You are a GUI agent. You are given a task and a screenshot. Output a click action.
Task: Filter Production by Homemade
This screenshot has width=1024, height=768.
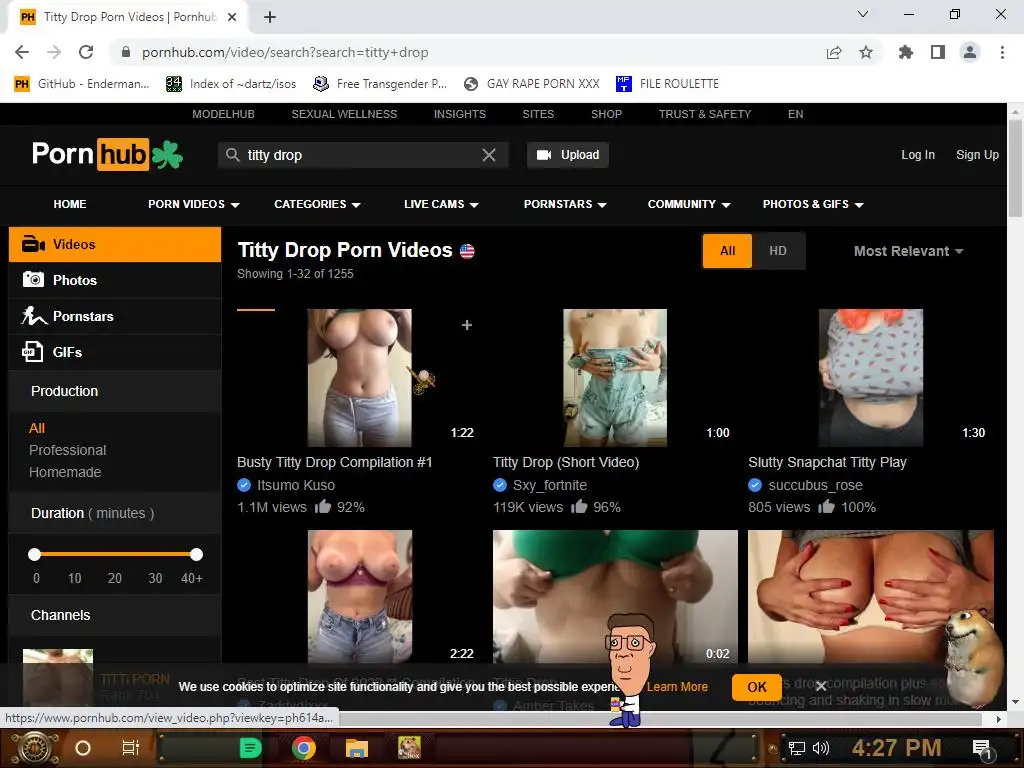(x=65, y=472)
